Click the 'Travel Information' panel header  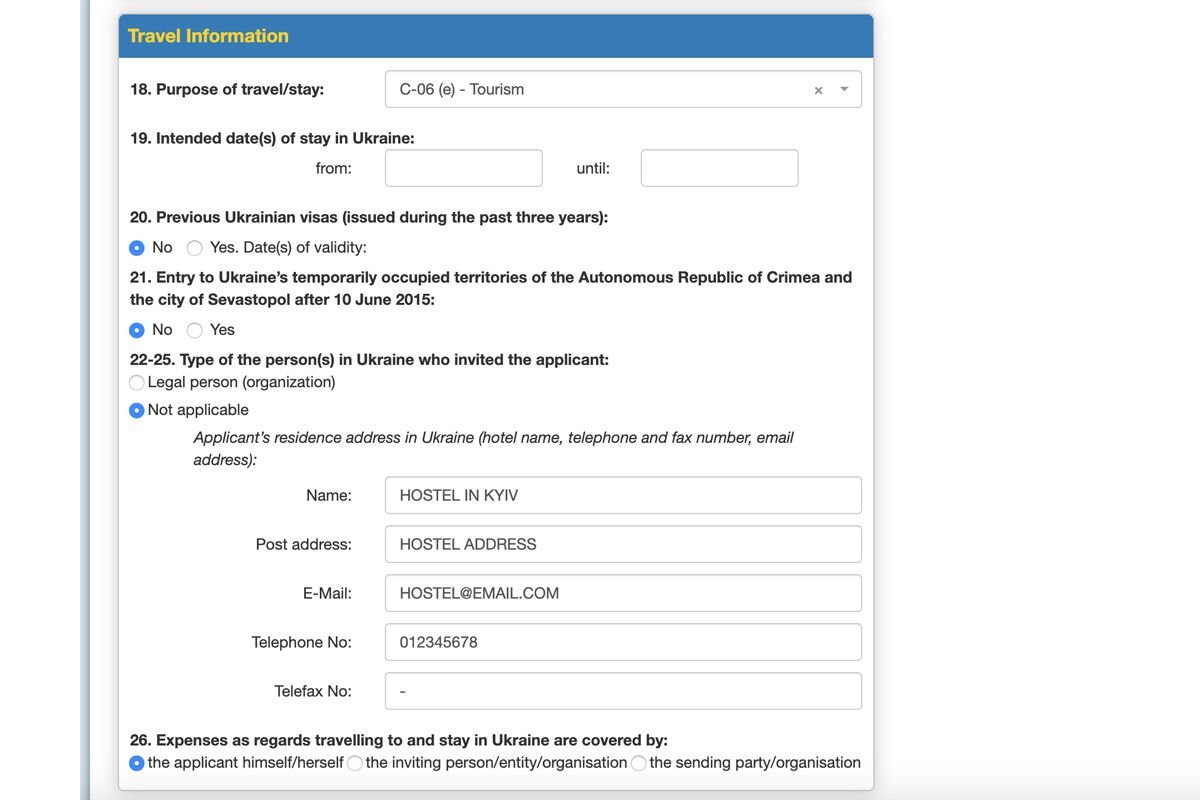pos(496,36)
